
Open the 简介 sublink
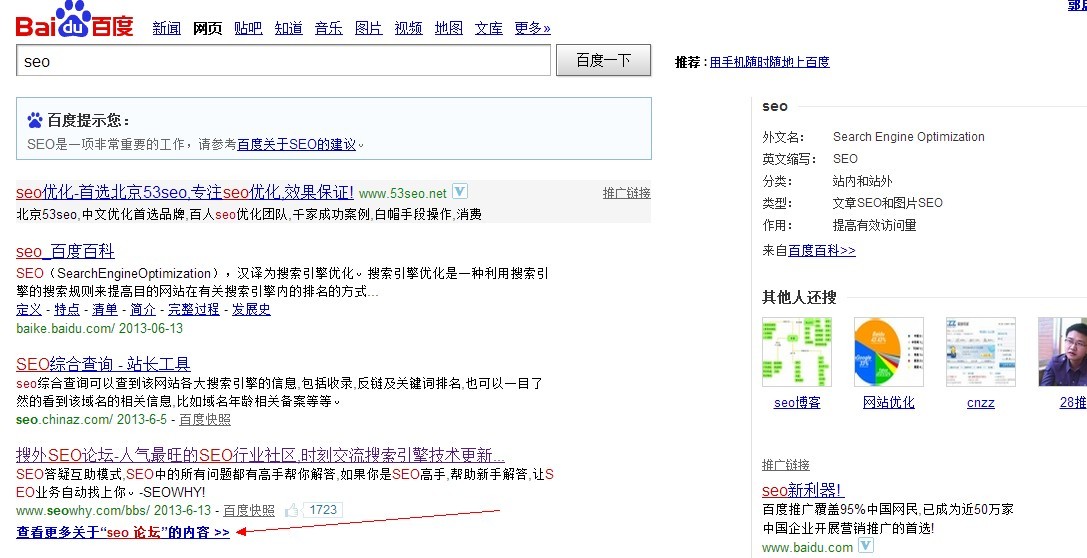(143, 309)
